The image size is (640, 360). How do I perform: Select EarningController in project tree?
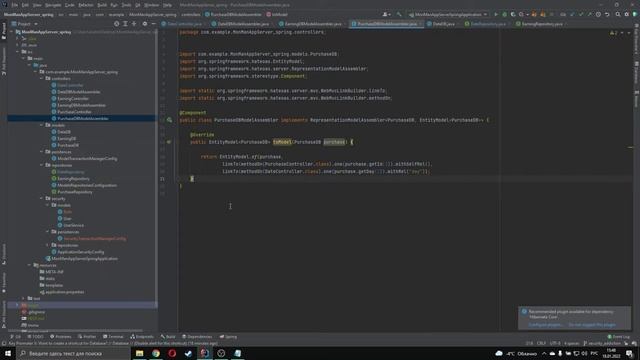(73, 98)
